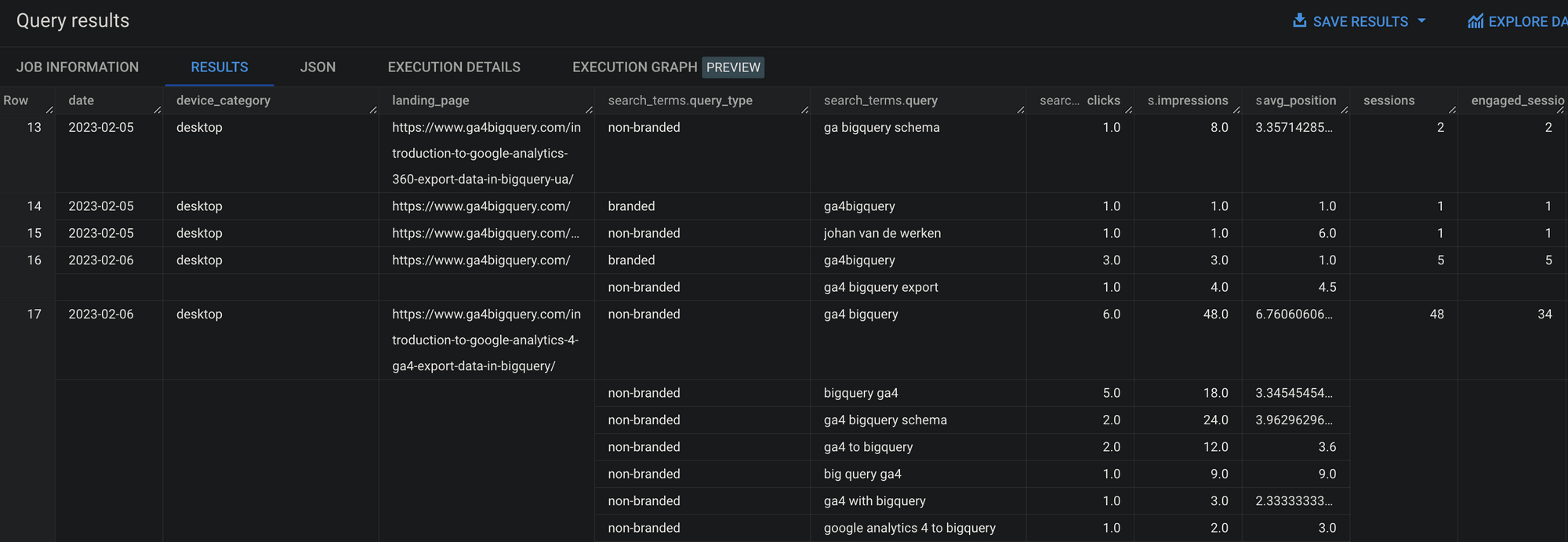Viewport: 1568px width, 542px height.
Task: Click the date column resize handle
Action: point(158,110)
